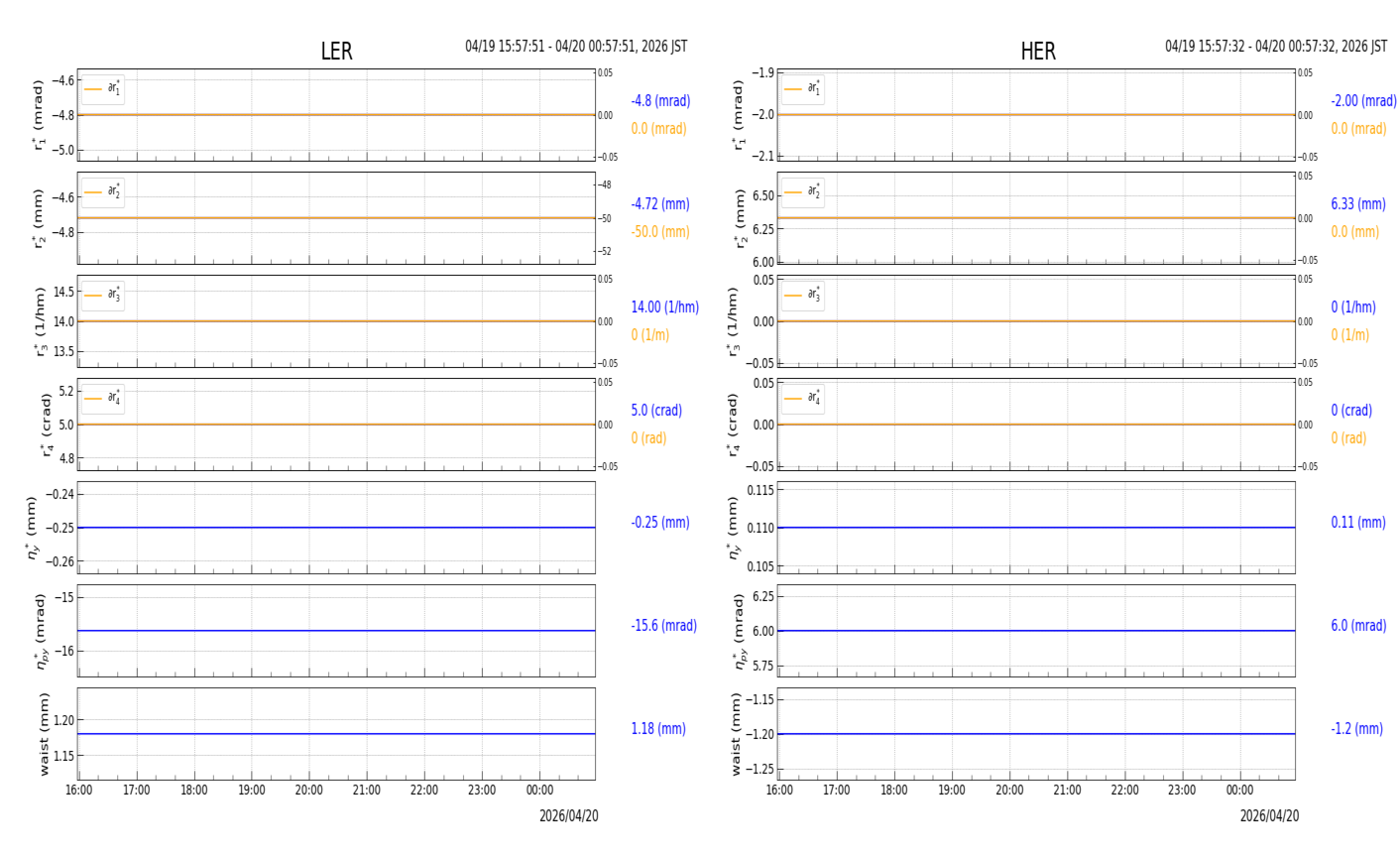This screenshot has width=1400, height=857.
Task: Click the HER waist (mm) axis label
Action: pos(737,734)
